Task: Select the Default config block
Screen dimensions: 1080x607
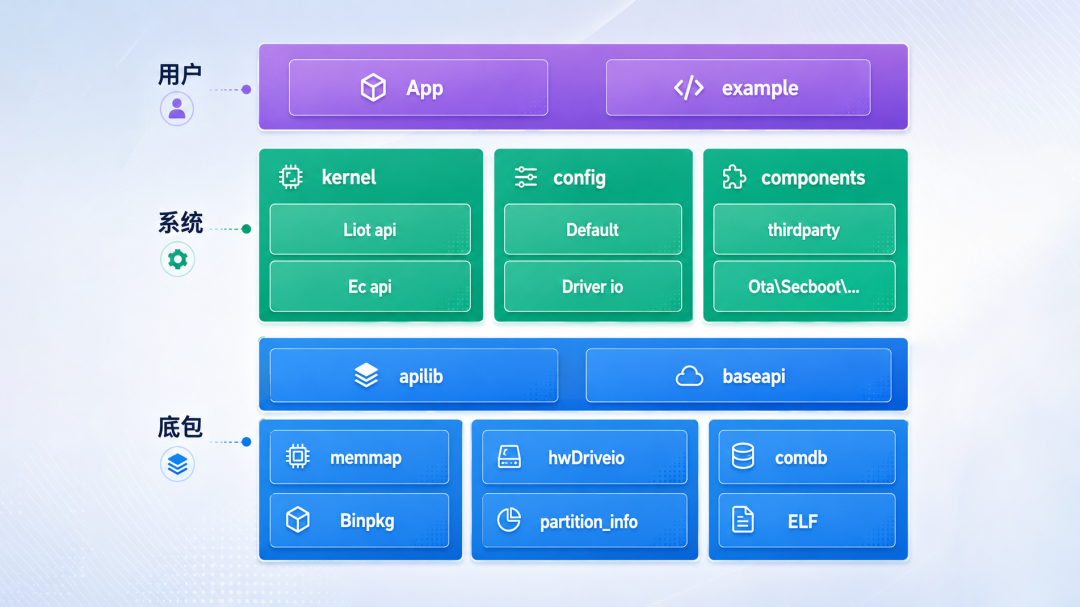Action: 593,229
